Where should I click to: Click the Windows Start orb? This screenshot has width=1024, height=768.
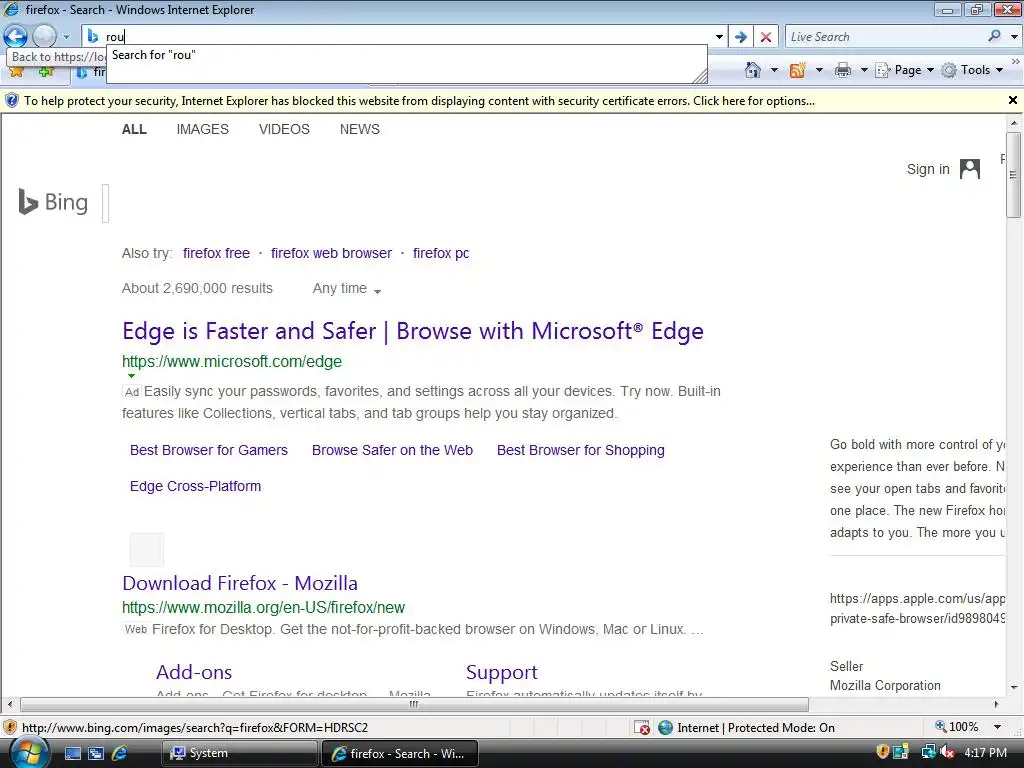[29, 752]
